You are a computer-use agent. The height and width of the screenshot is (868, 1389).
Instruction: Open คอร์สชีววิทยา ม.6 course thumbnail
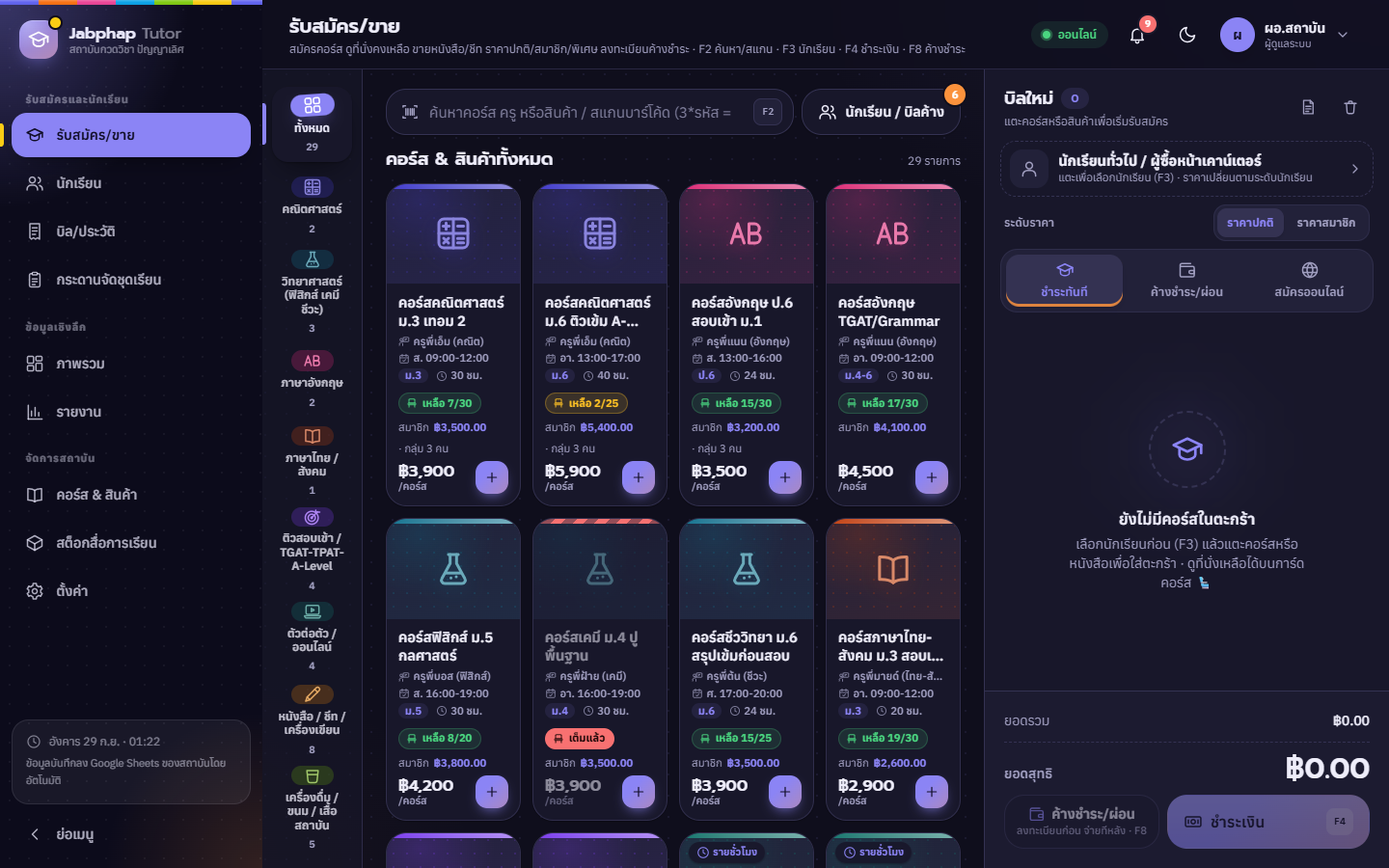[x=747, y=569]
